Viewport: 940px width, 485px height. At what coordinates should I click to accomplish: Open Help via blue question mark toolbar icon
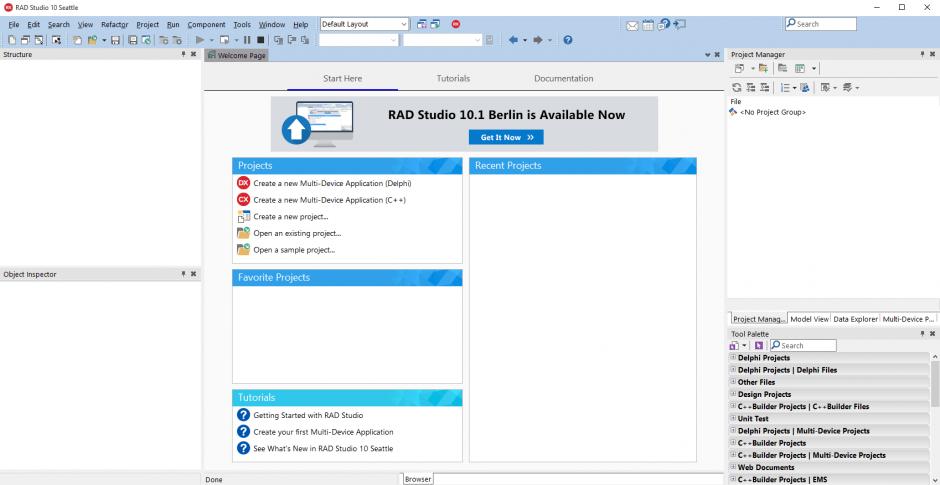(x=568, y=40)
